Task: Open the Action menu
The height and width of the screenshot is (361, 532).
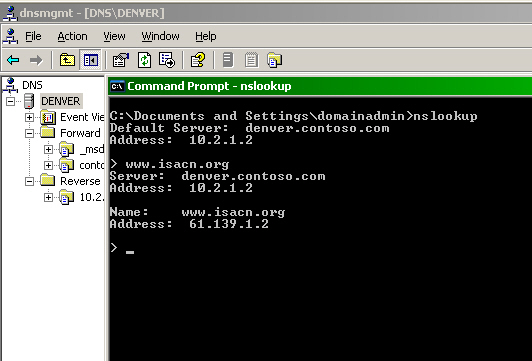Action: tap(72, 36)
